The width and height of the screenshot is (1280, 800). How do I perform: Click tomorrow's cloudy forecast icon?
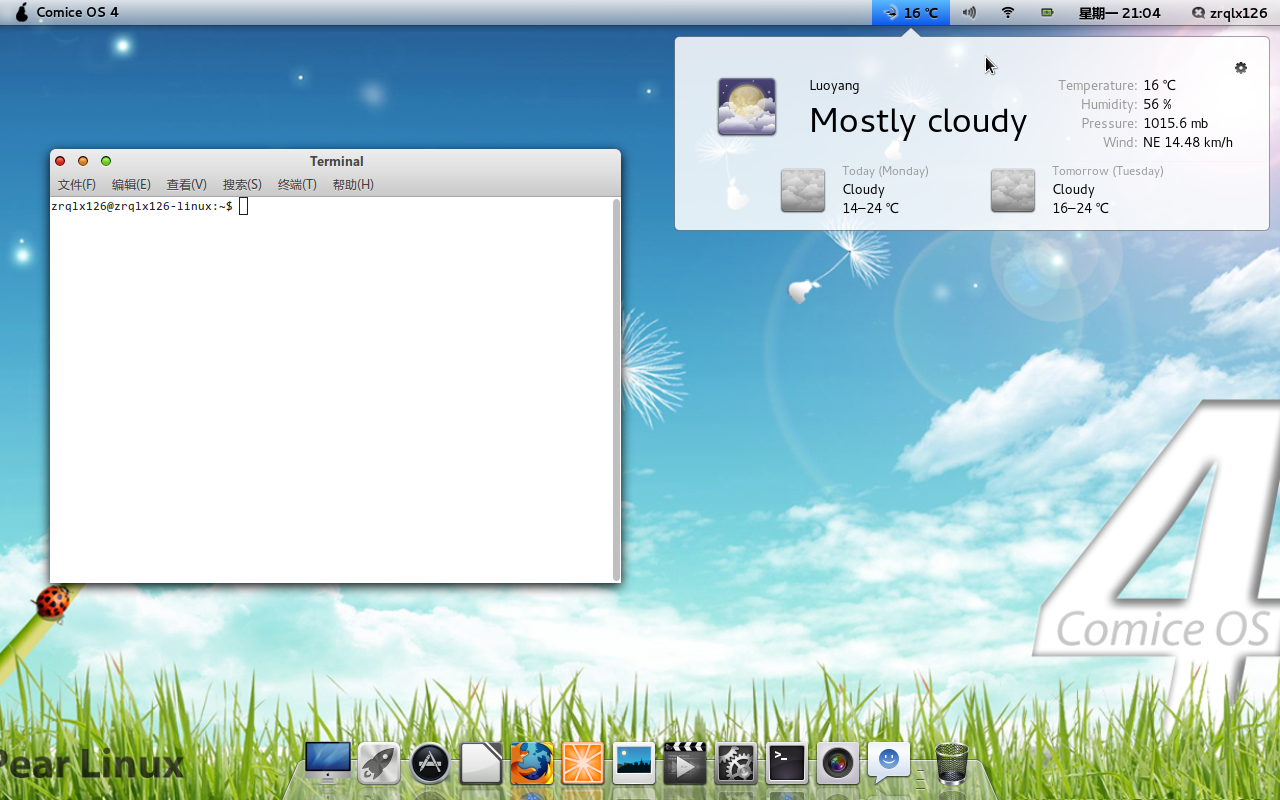(1013, 190)
